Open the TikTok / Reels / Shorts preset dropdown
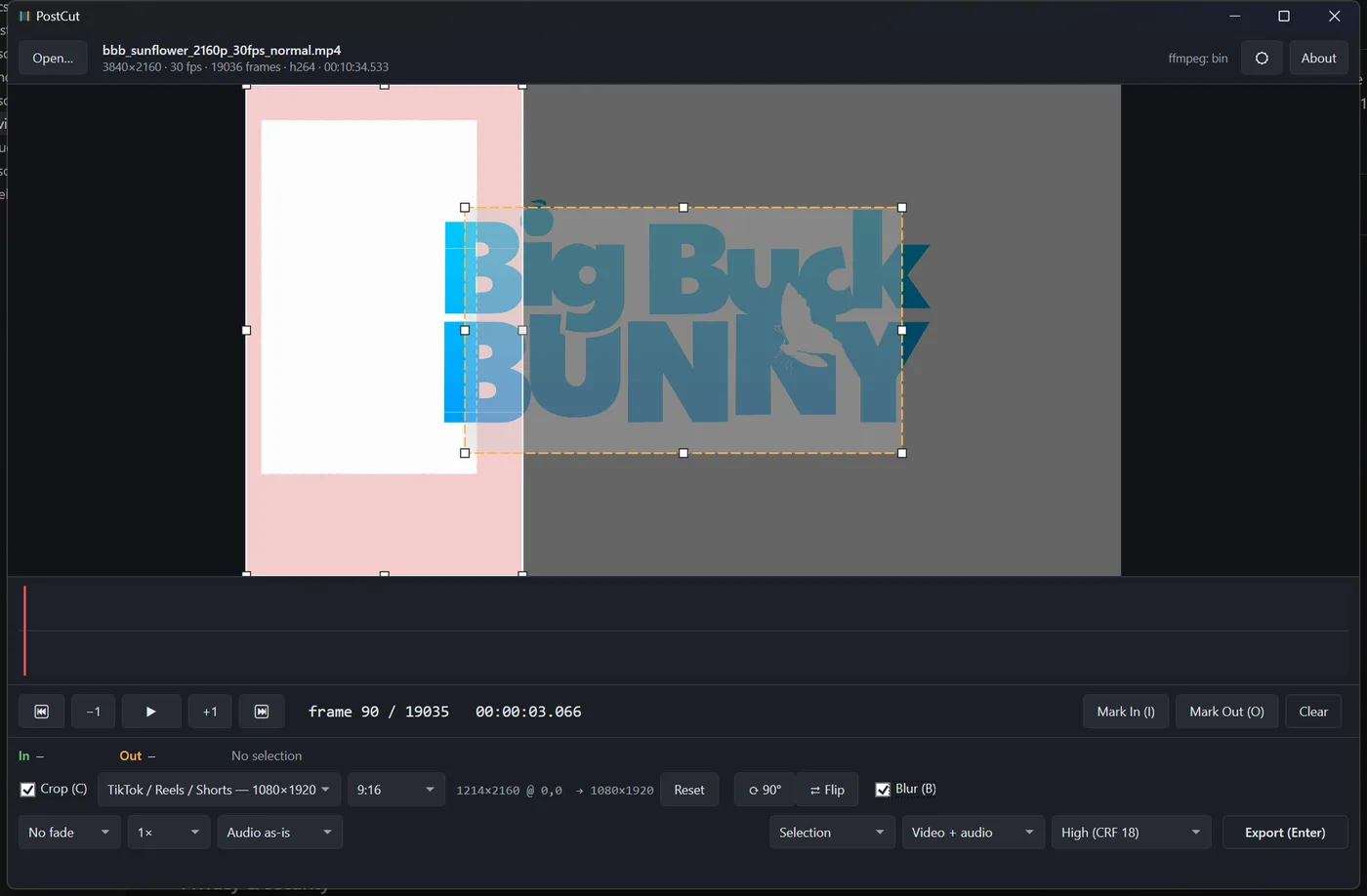 click(219, 790)
